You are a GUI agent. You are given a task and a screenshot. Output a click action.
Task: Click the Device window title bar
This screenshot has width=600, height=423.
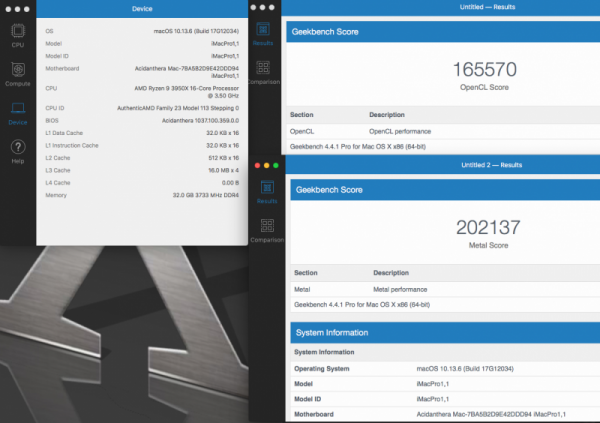click(x=142, y=9)
